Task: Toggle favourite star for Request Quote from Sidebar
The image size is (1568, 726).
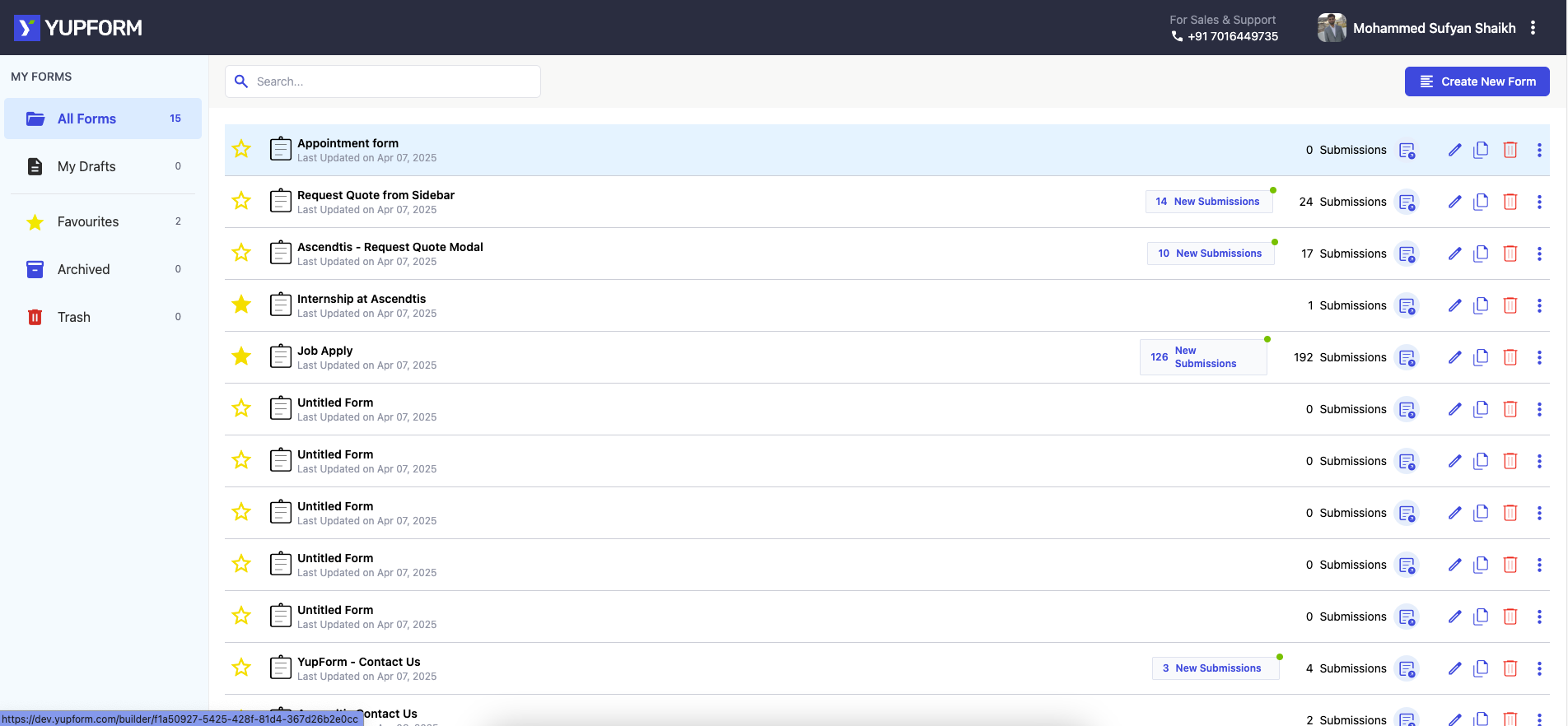Action: (241, 201)
